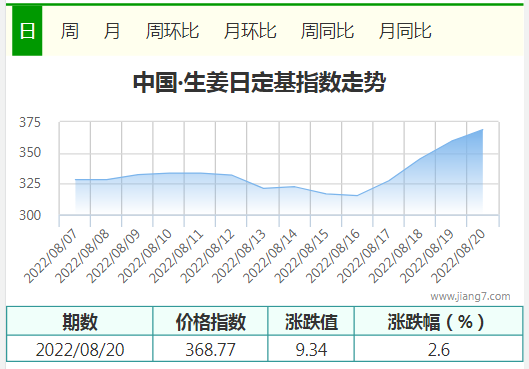Click the 2022/08/07 x-axis date label
529x369 pixels.
click(51, 256)
